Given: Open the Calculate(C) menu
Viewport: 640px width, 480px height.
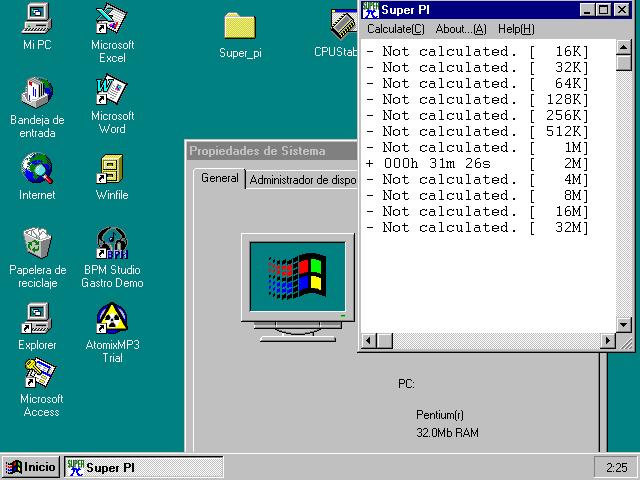Looking at the screenshot, I should pos(396,29).
